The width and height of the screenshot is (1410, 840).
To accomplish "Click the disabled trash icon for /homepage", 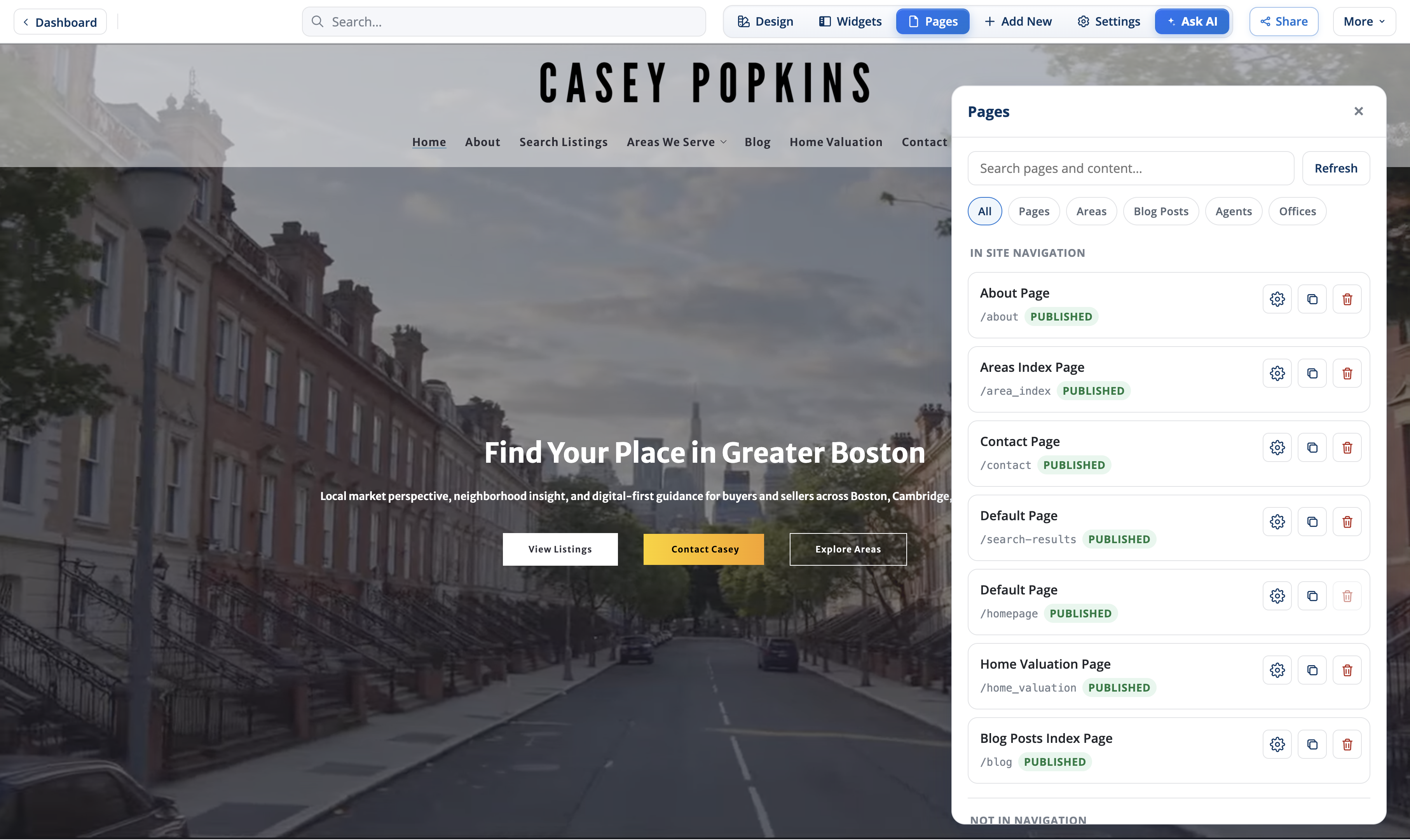I will pyautogui.click(x=1347, y=596).
